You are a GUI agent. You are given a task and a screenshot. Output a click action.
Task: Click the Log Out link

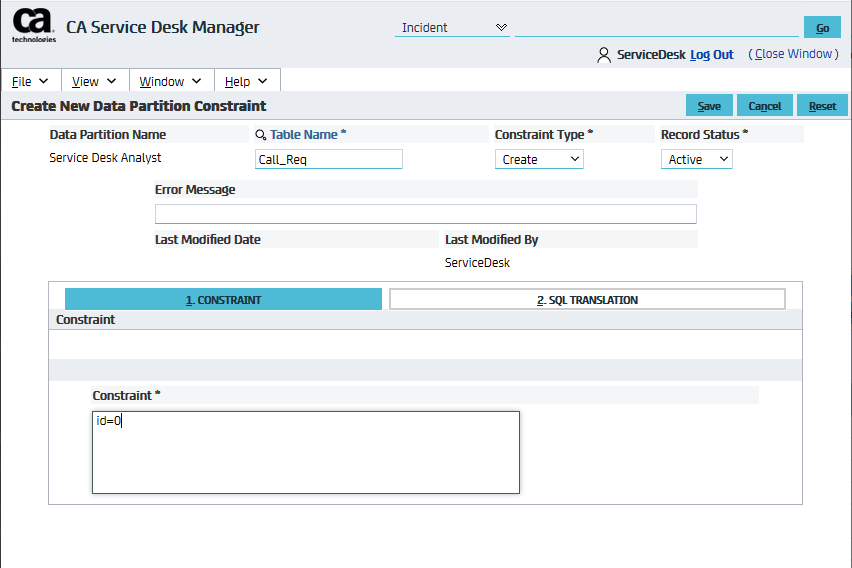711,55
